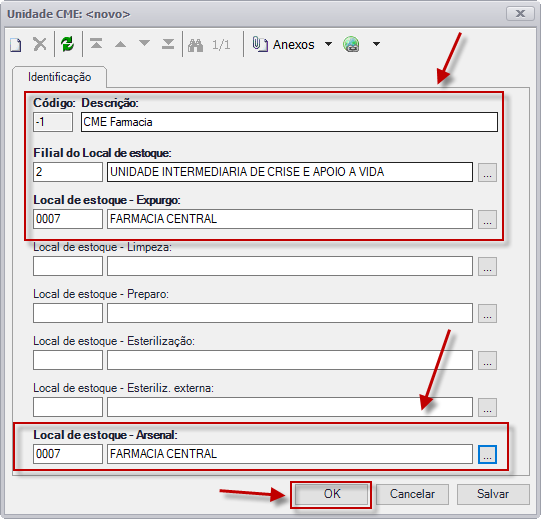Click Preparo code input field
Viewport: 541px width, 519px height.
coord(68,313)
